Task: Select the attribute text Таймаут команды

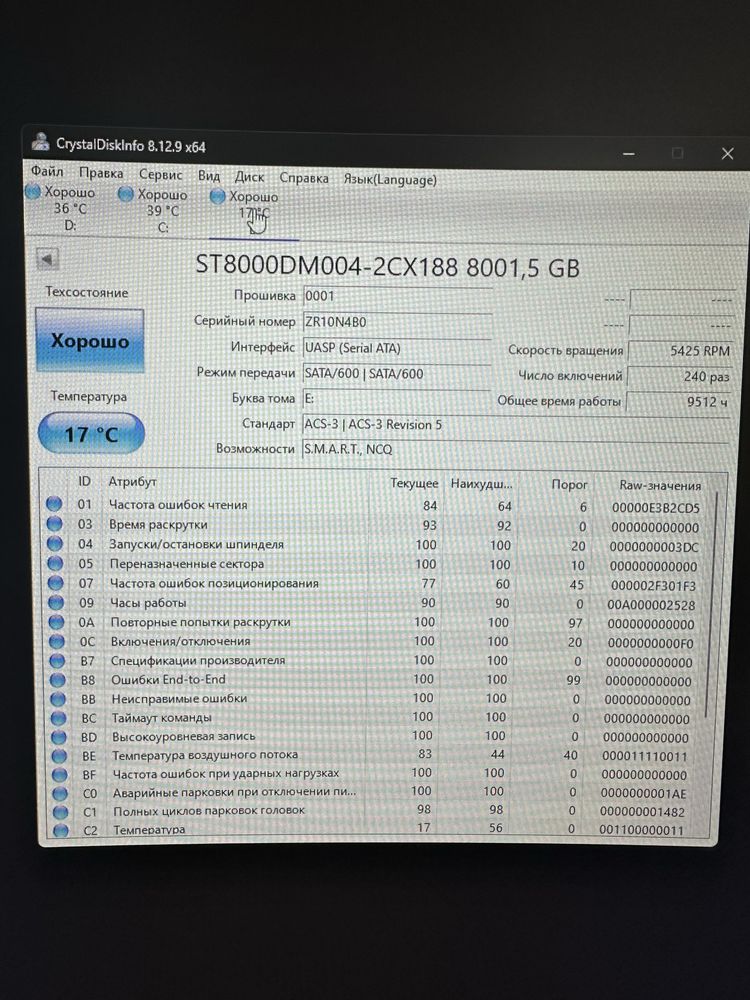Action: pyautogui.click(x=161, y=718)
